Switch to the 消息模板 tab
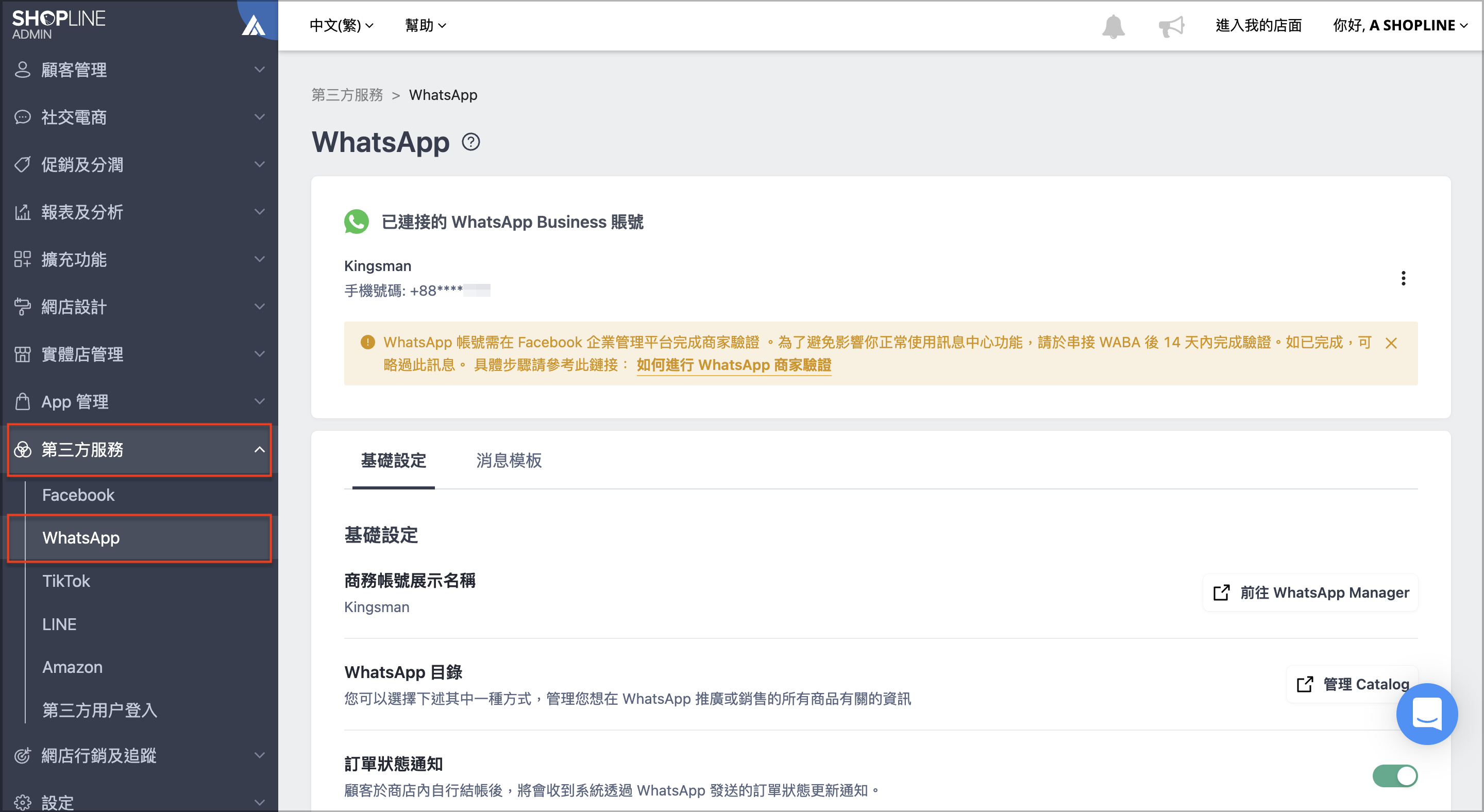 click(x=509, y=460)
